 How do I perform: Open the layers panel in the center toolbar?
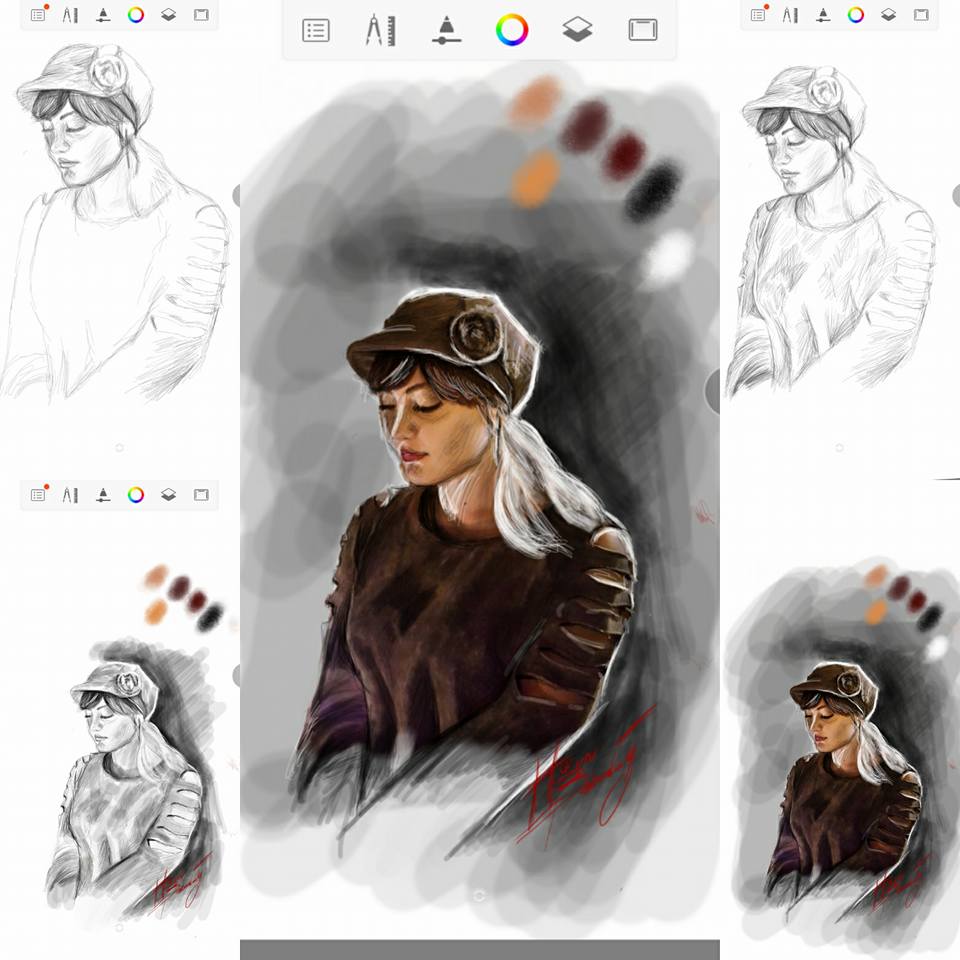(x=577, y=31)
